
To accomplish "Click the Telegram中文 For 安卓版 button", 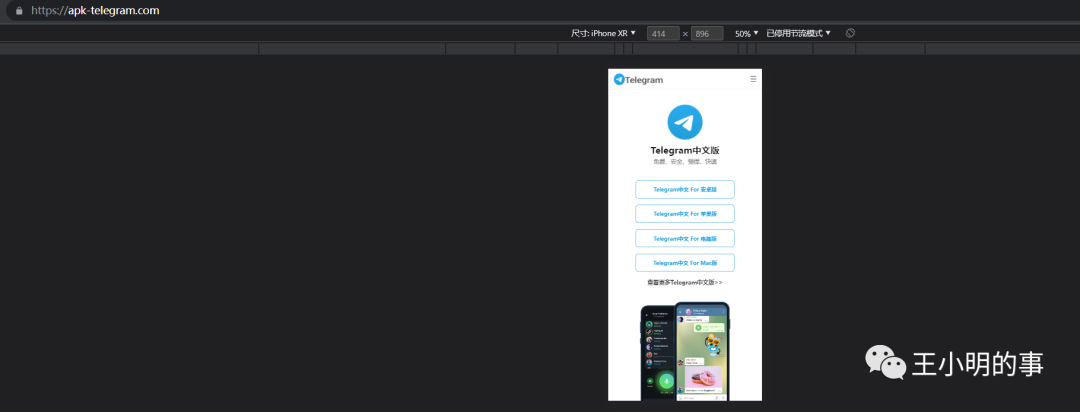I will [685, 189].
